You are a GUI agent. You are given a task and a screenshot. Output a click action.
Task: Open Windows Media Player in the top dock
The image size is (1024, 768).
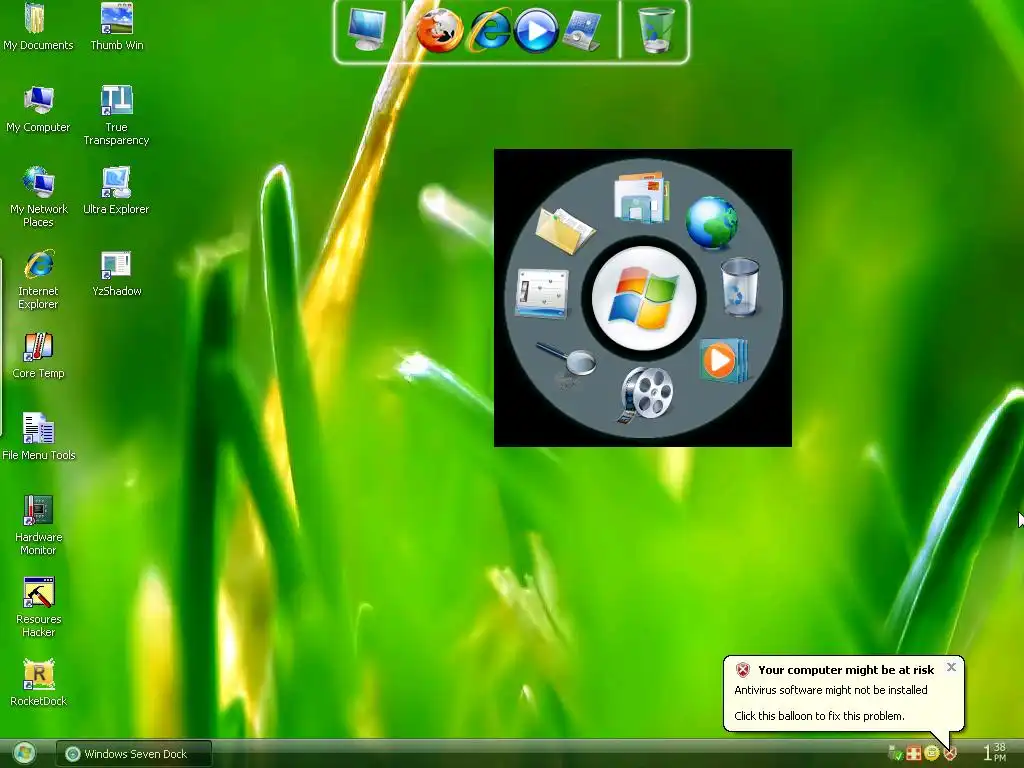coord(536,31)
